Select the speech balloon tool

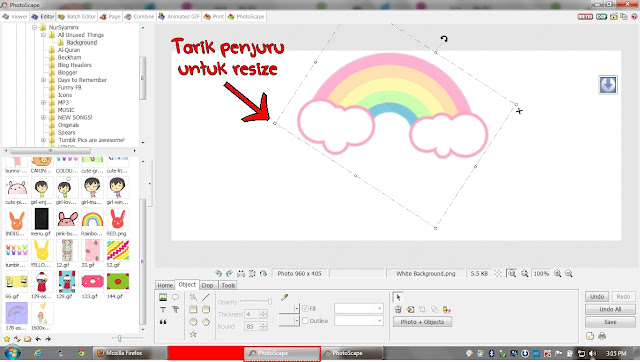click(176, 297)
